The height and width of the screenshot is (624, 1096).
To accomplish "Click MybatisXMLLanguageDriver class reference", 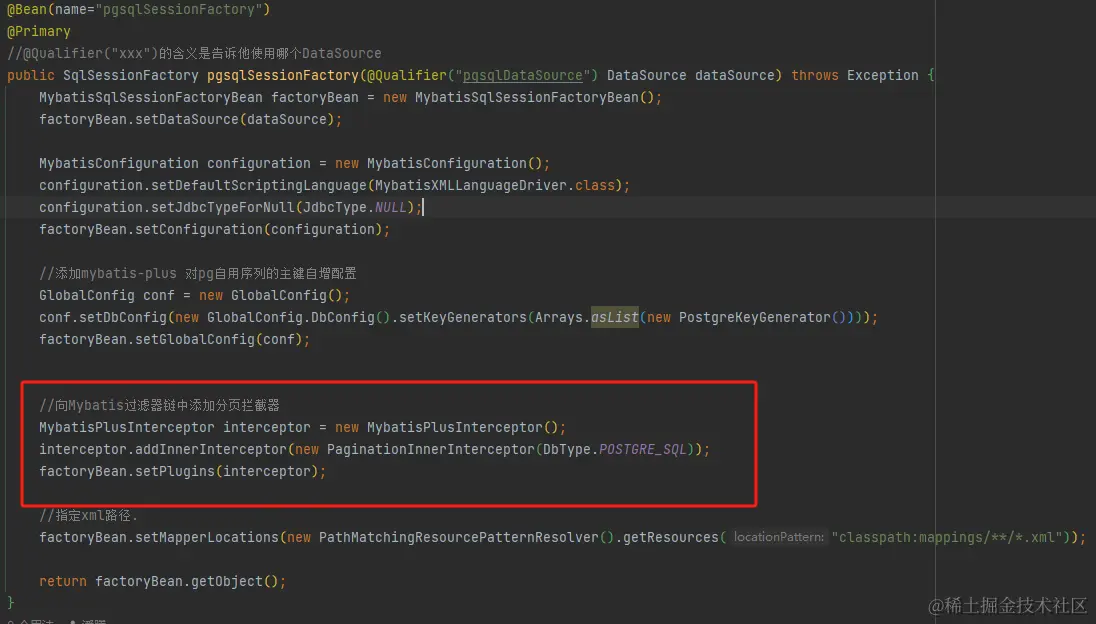I will [x=470, y=185].
